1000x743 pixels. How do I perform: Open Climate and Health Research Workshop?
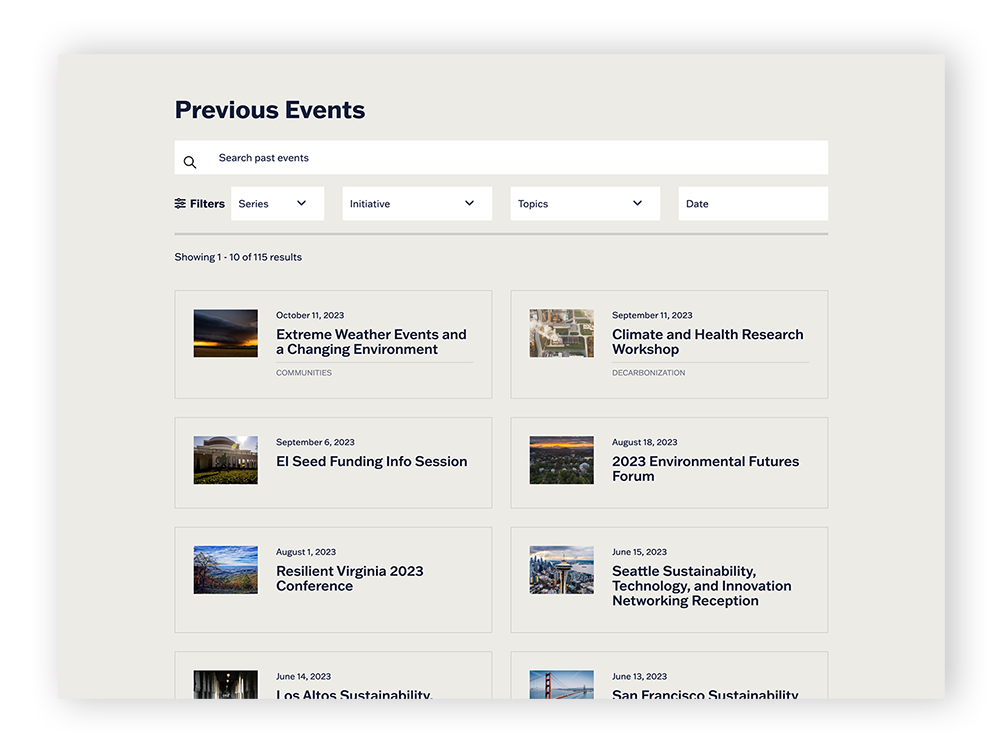(x=708, y=341)
